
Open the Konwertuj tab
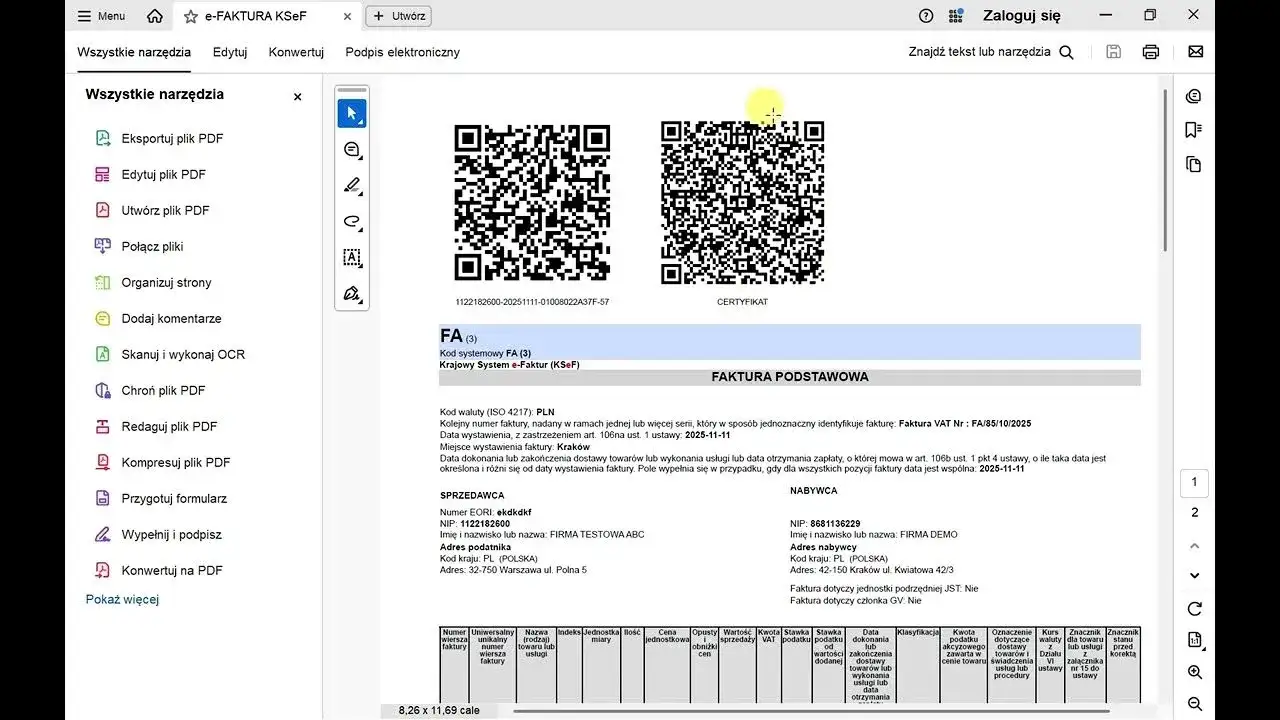296,52
